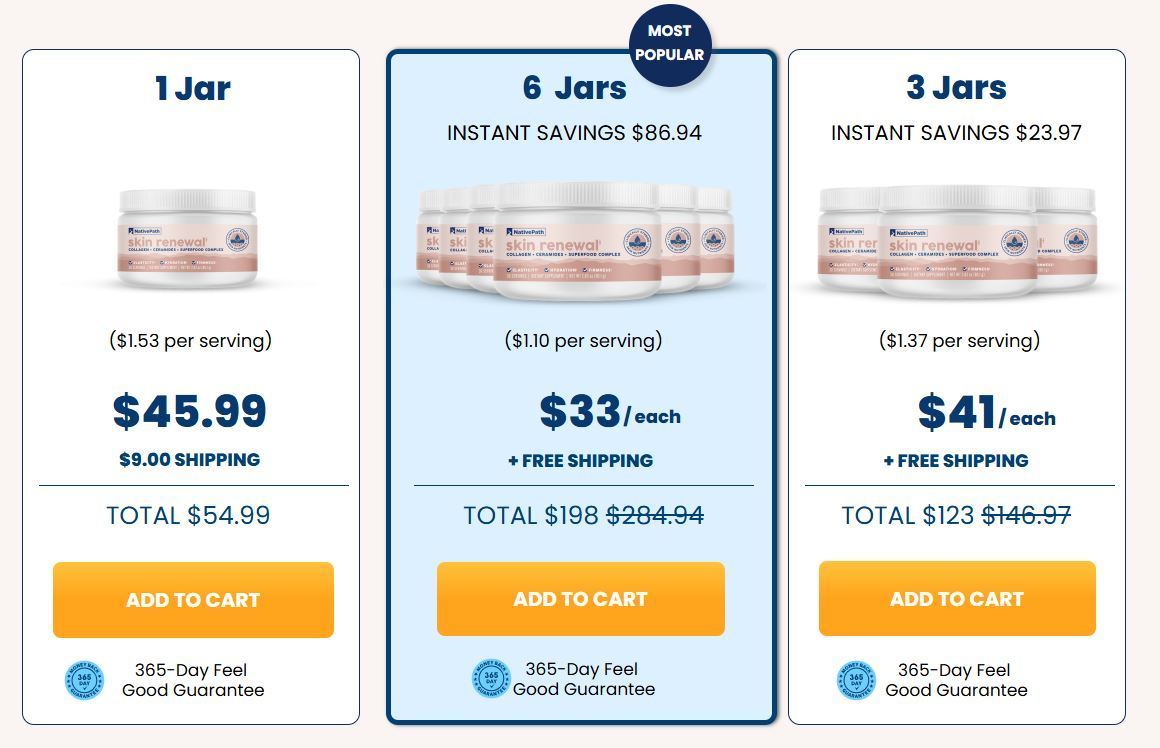Click the three jars product image
The height and width of the screenshot is (748, 1160).
click(x=957, y=241)
